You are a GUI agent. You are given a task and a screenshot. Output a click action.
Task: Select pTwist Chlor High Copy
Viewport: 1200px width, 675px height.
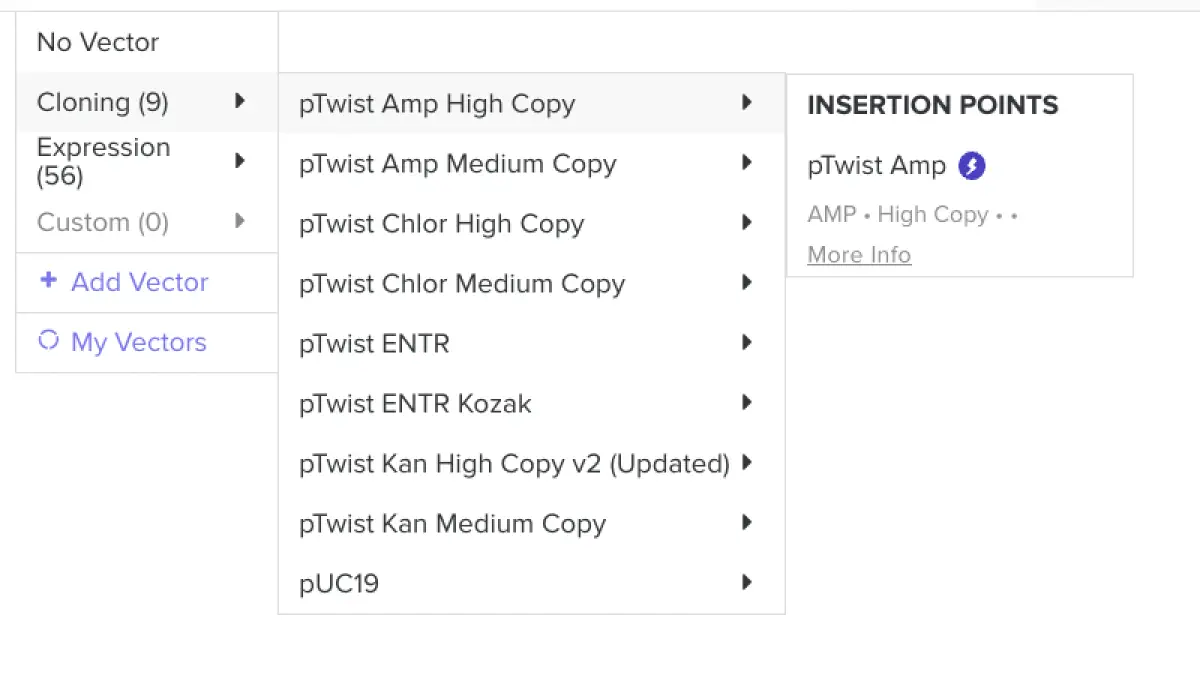tap(441, 224)
